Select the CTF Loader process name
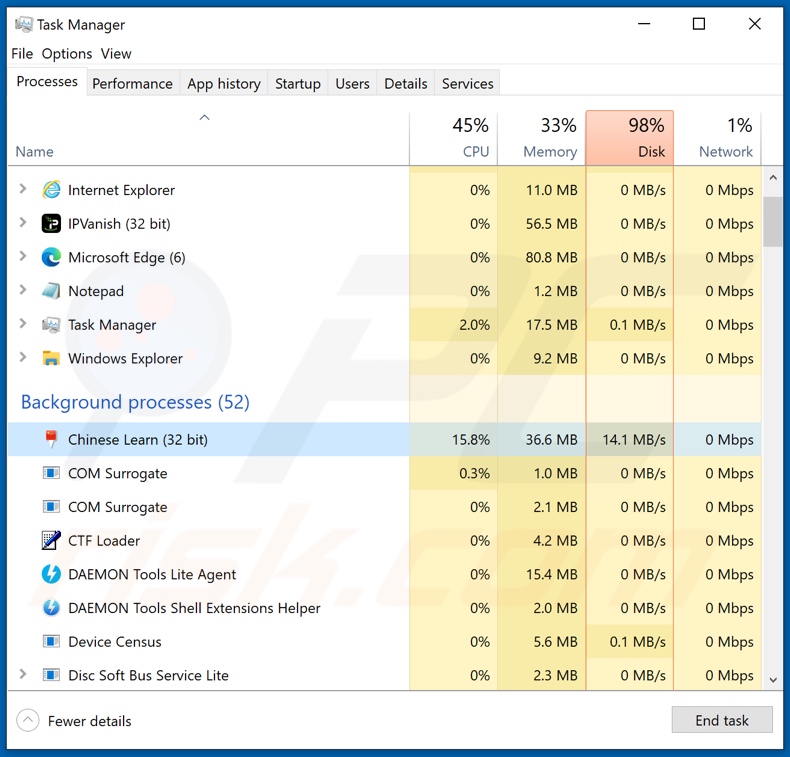This screenshot has width=790, height=757. 104,541
